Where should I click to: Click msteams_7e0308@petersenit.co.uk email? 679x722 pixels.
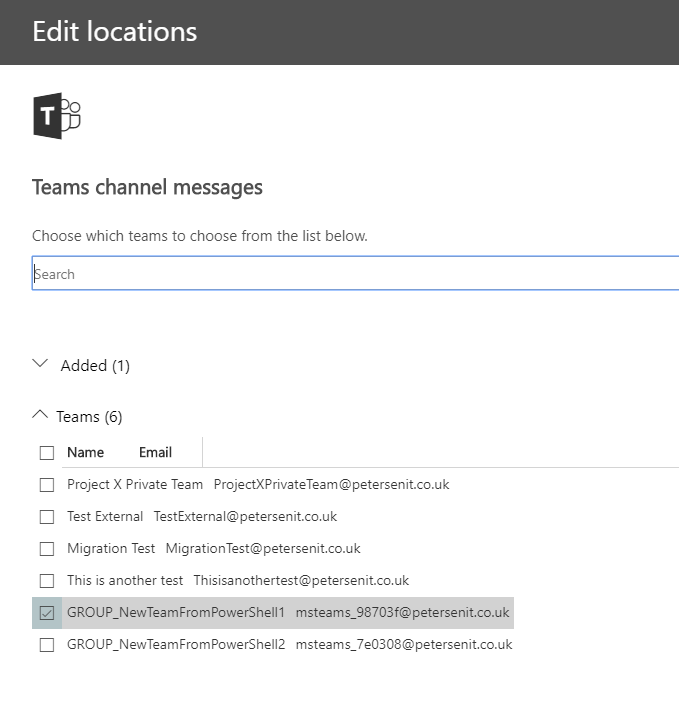coord(404,645)
